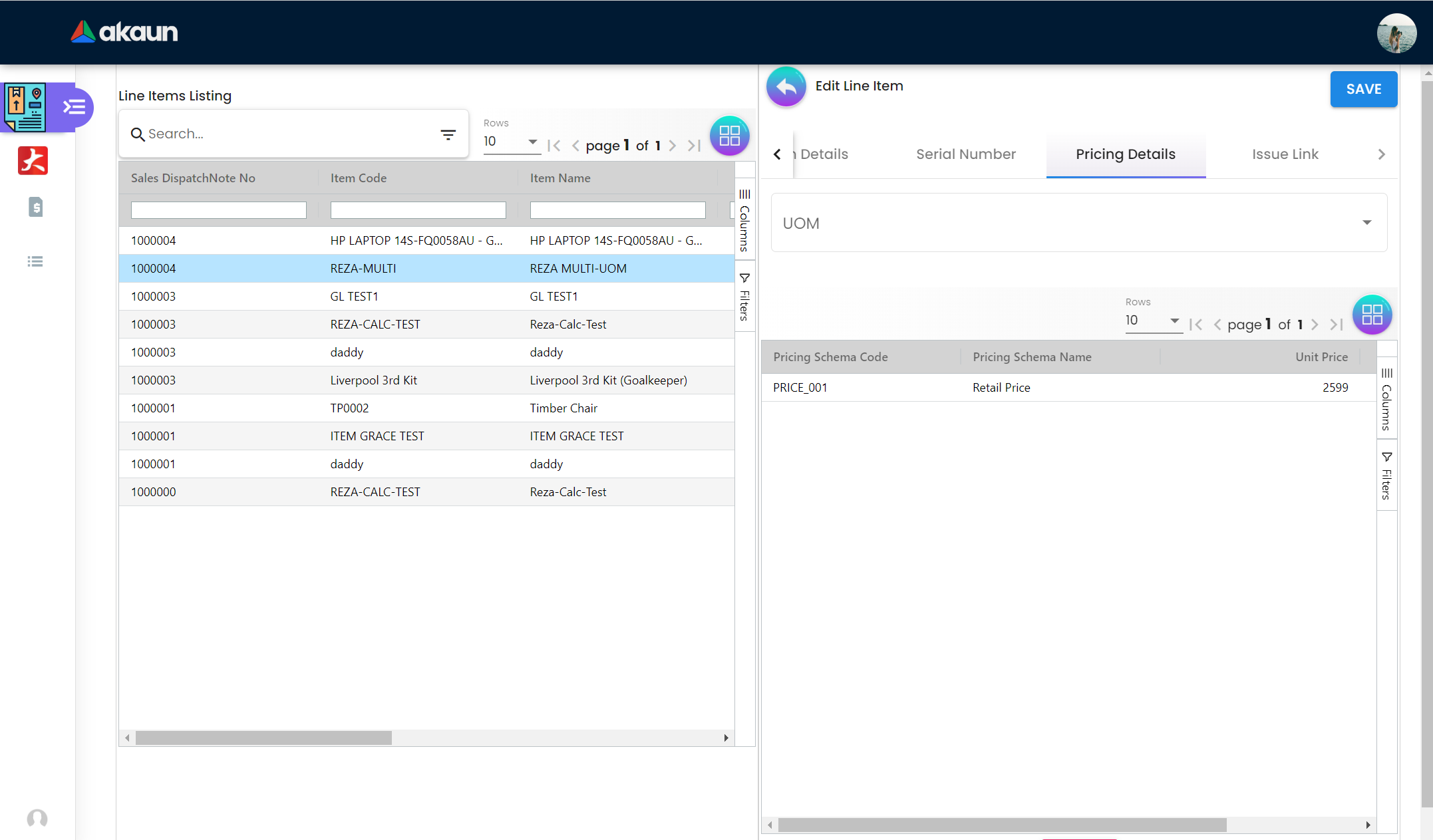The width and height of the screenshot is (1433, 840).
Task: Open the grid view button in Line Items Listing
Action: pos(729,136)
